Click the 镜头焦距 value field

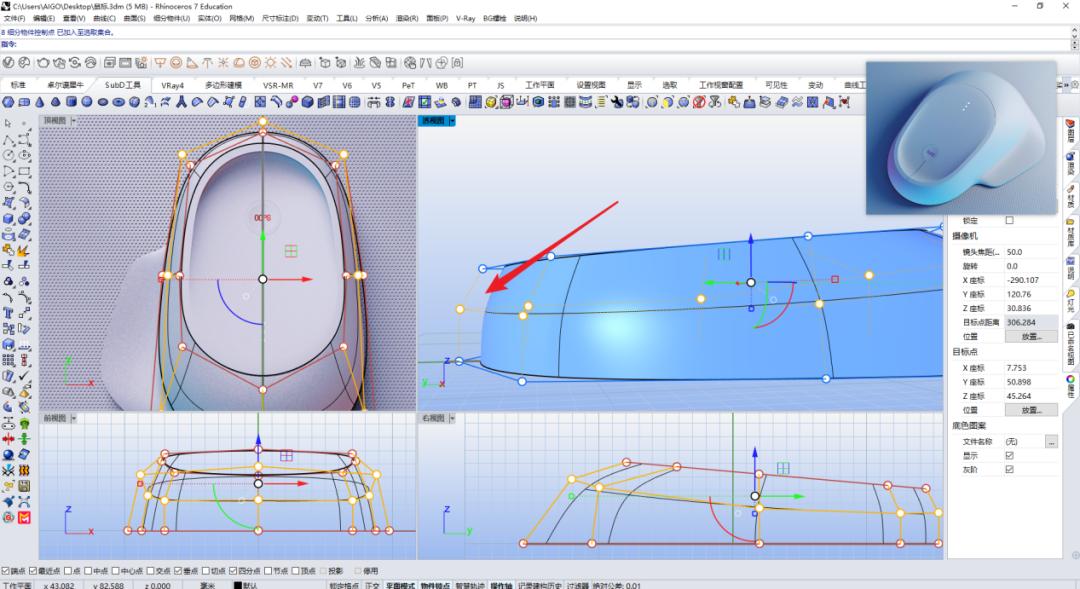point(1030,252)
